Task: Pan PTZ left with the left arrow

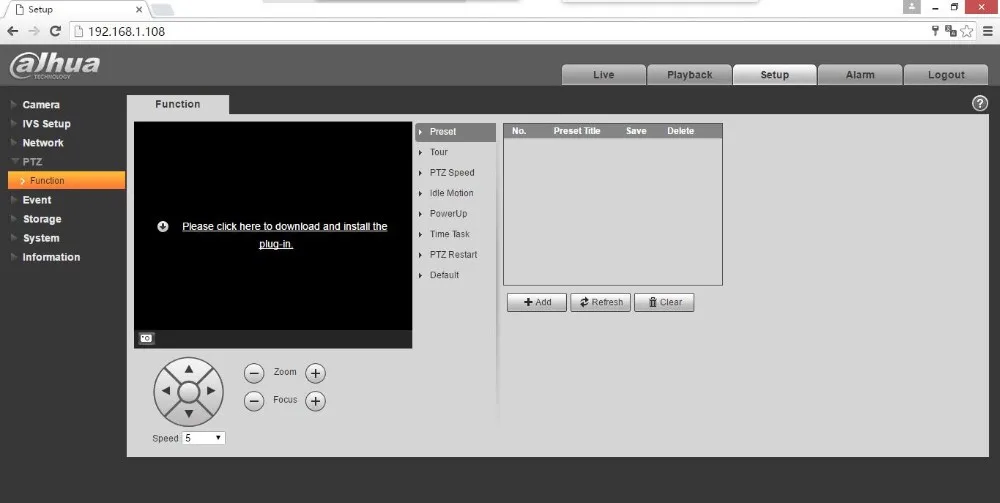Action: [x=166, y=391]
